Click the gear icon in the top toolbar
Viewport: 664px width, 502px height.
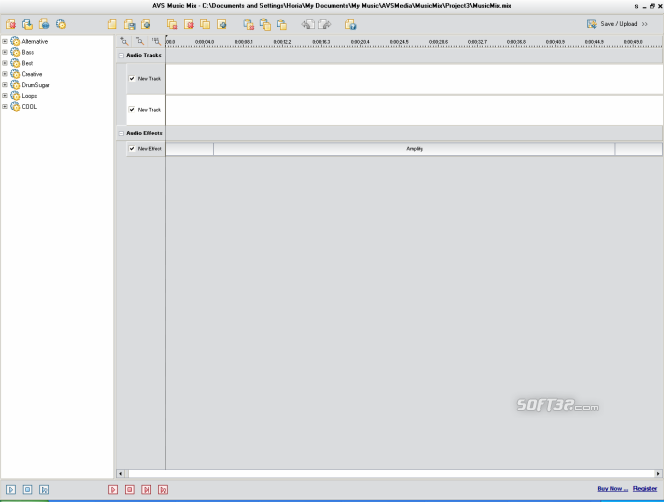pos(61,24)
